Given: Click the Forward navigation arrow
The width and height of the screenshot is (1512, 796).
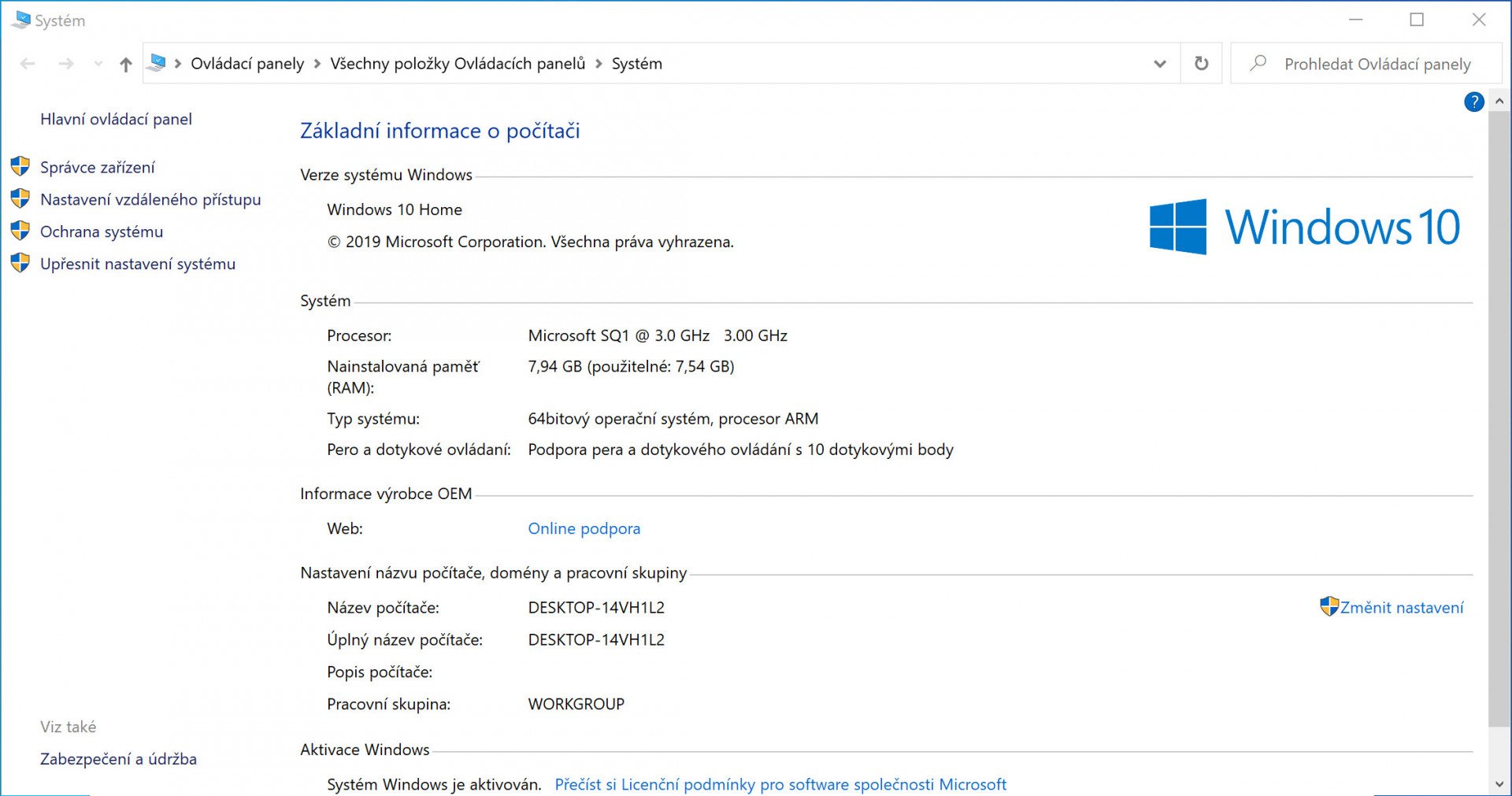Looking at the screenshot, I should point(66,64).
